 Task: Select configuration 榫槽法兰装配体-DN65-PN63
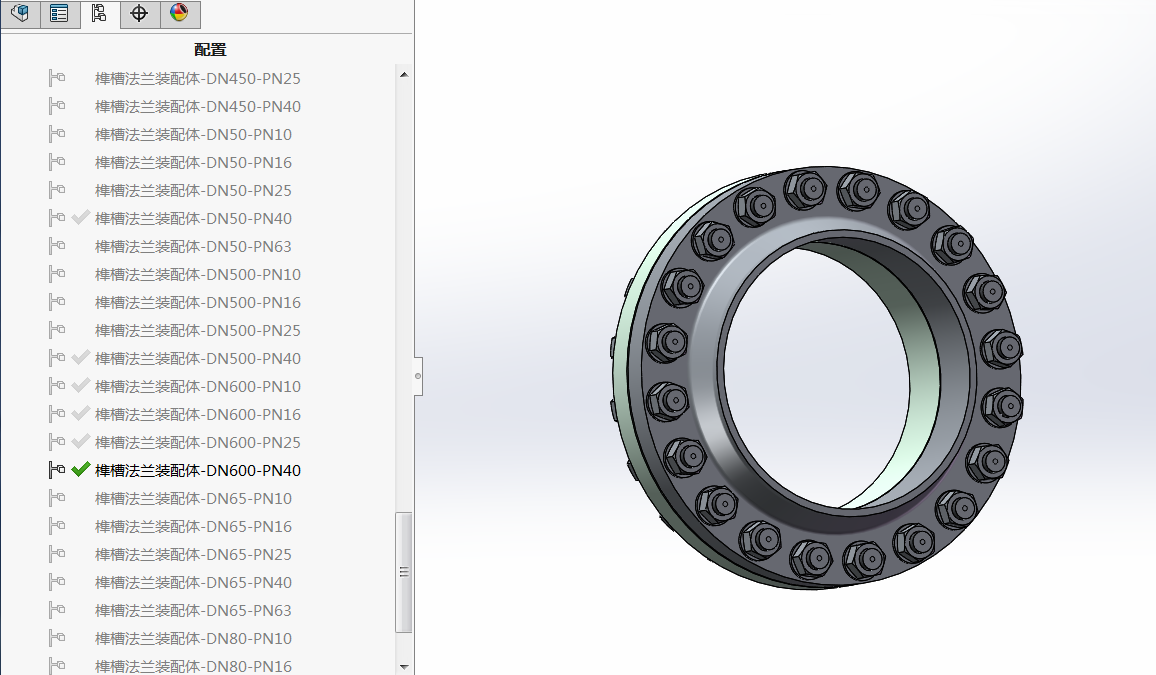[193, 610]
